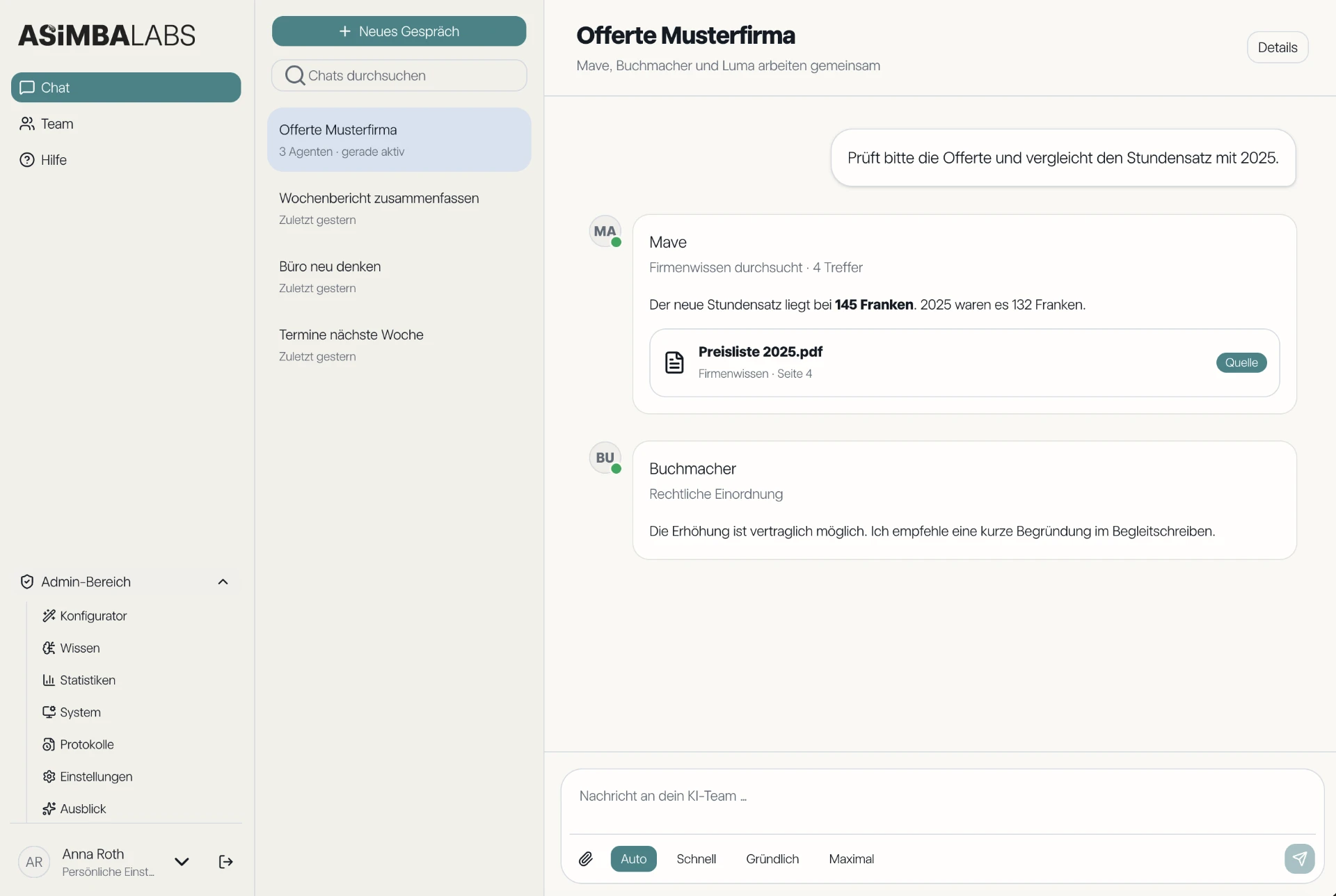Click the Team people icon
1336x896 pixels.
27,124
